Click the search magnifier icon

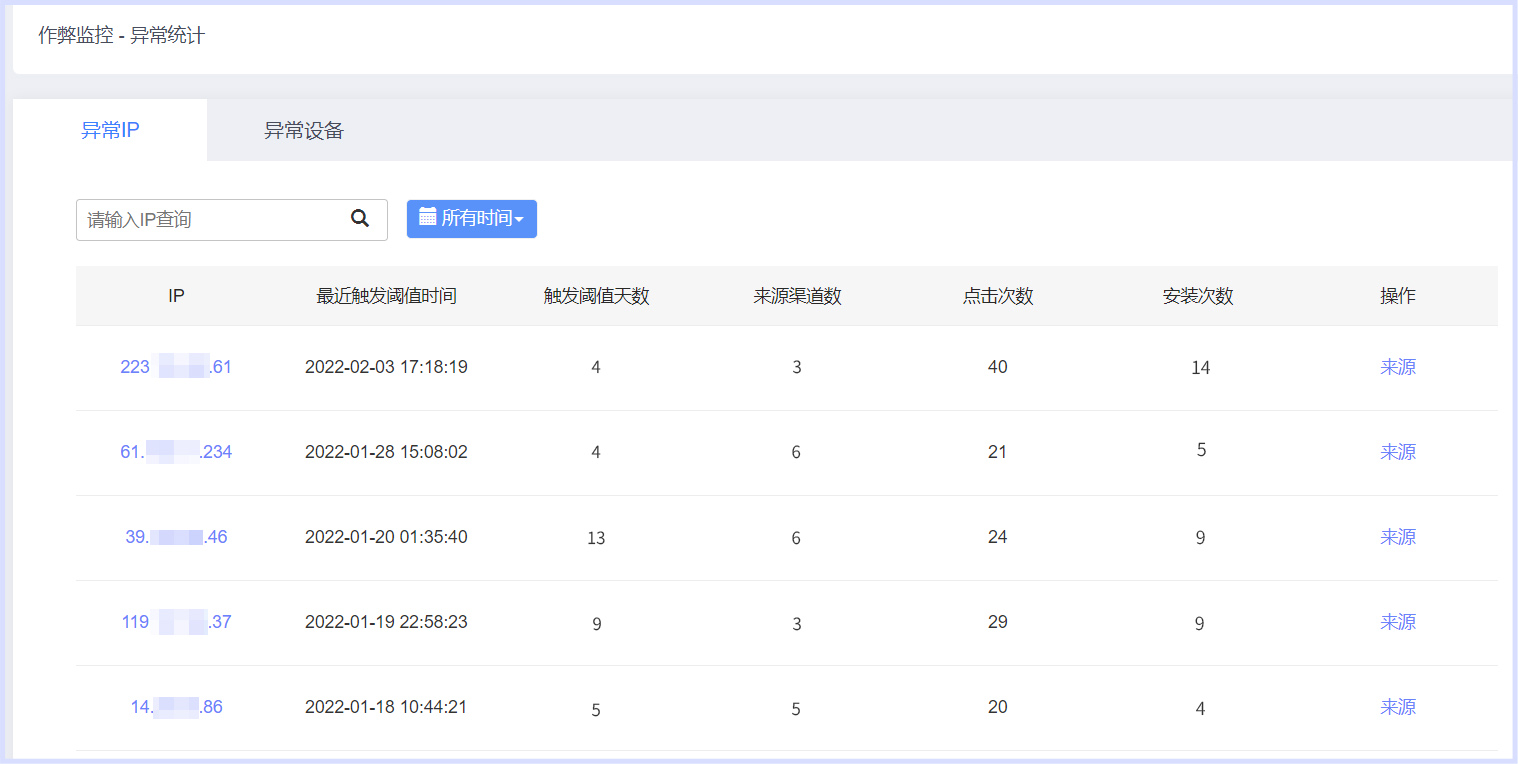coord(360,218)
